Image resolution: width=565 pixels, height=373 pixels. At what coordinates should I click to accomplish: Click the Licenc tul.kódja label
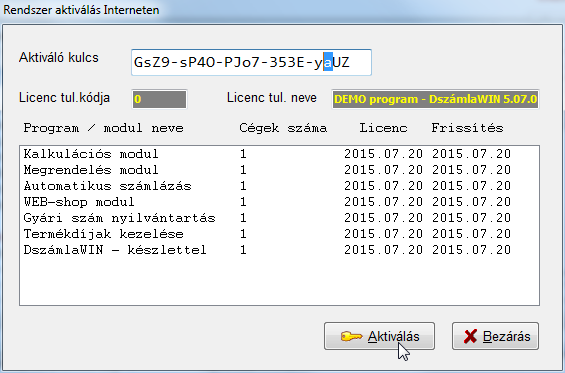[64, 98]
